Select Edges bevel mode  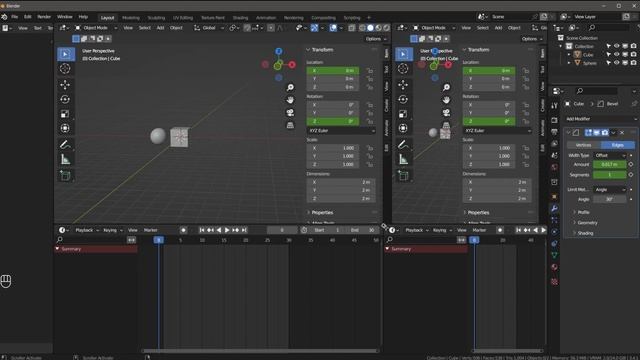click(618, 145)
